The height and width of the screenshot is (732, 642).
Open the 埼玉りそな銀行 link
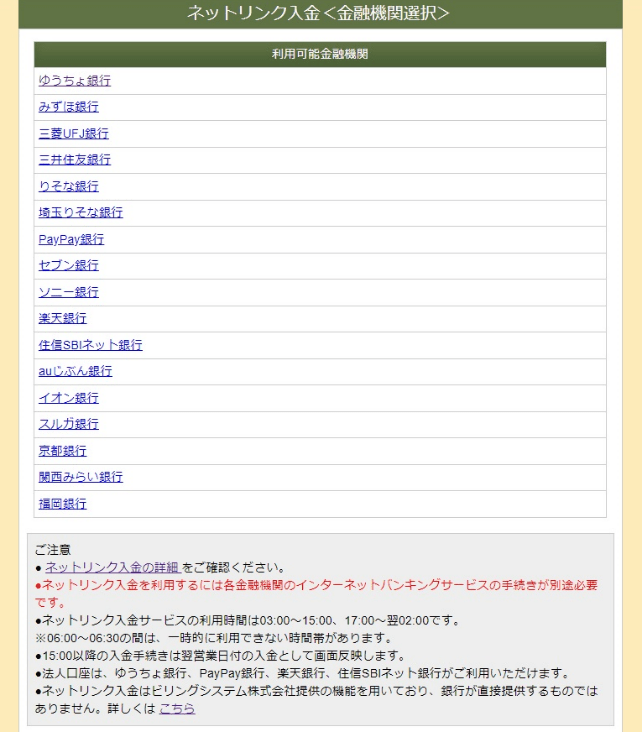pos(81,212)
